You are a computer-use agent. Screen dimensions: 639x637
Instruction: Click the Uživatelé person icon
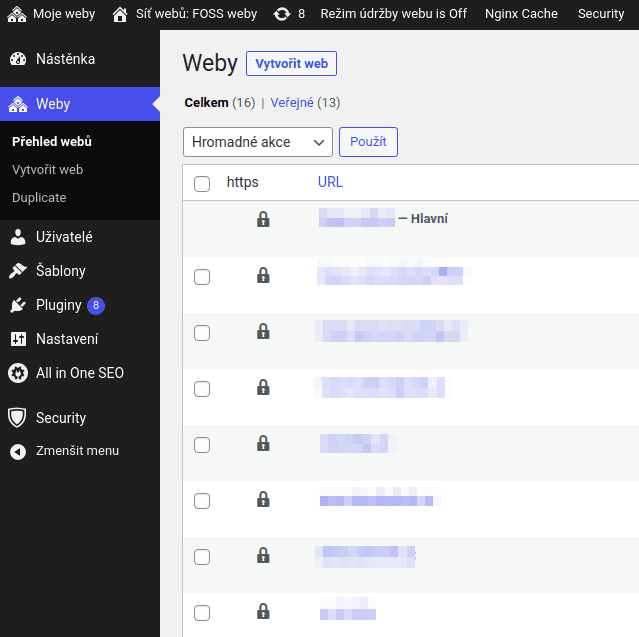tap(18, 237)
